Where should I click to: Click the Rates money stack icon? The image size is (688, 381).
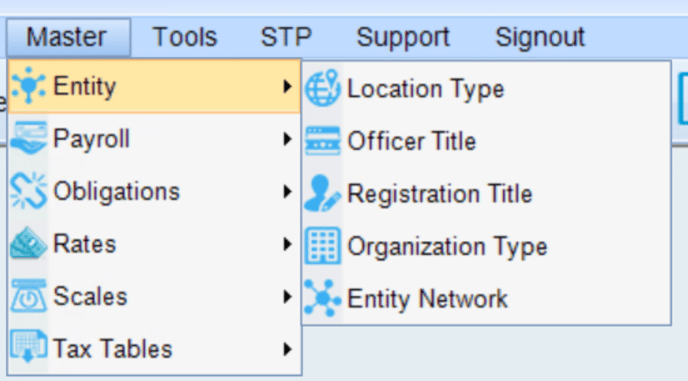[29, 244]
